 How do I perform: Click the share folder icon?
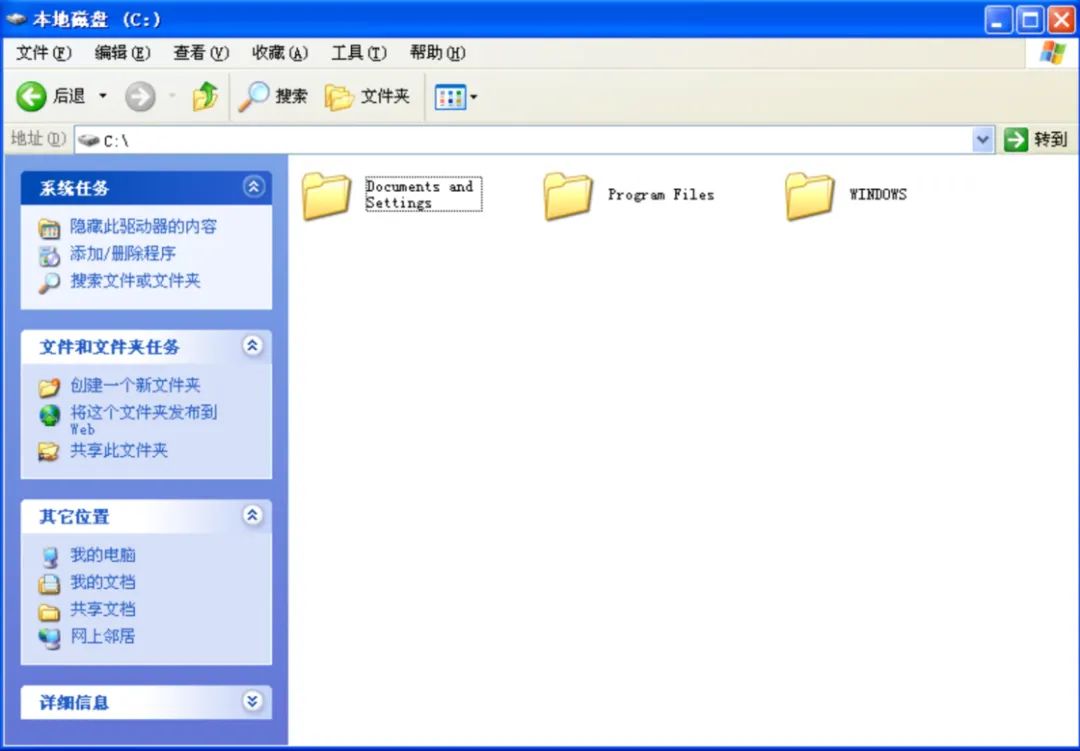(49, 452)
